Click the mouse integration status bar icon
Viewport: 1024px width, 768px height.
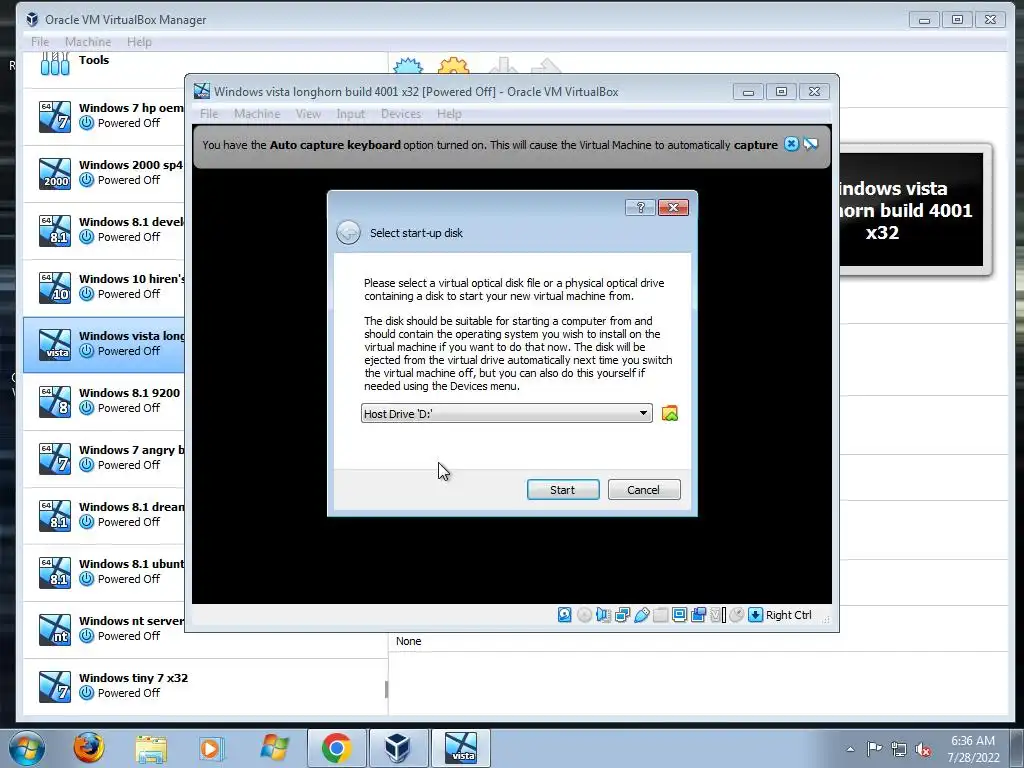(737, 615)
